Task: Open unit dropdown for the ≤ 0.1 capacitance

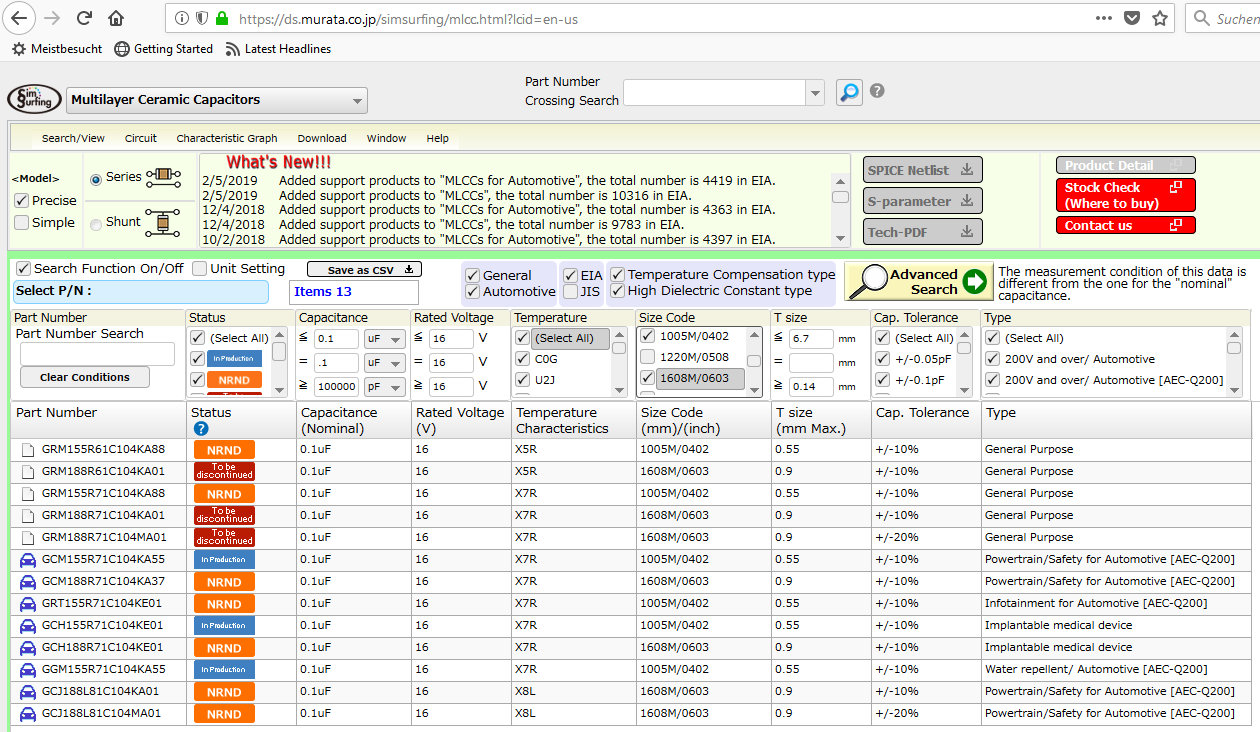Action: click(x=384, y=339)
